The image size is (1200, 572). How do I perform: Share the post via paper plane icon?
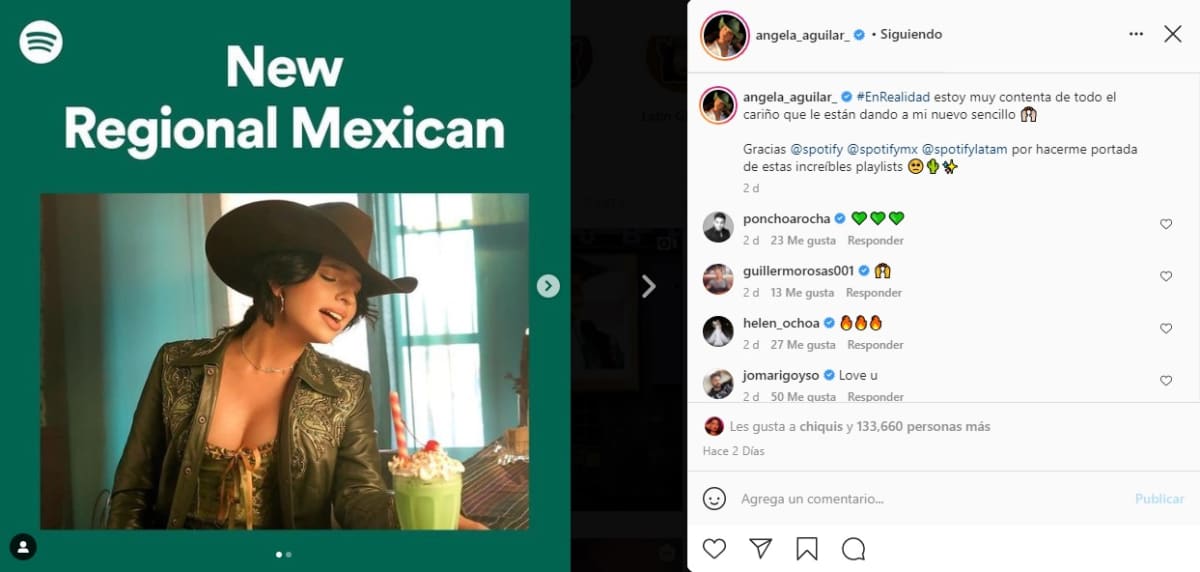point(761,548)
